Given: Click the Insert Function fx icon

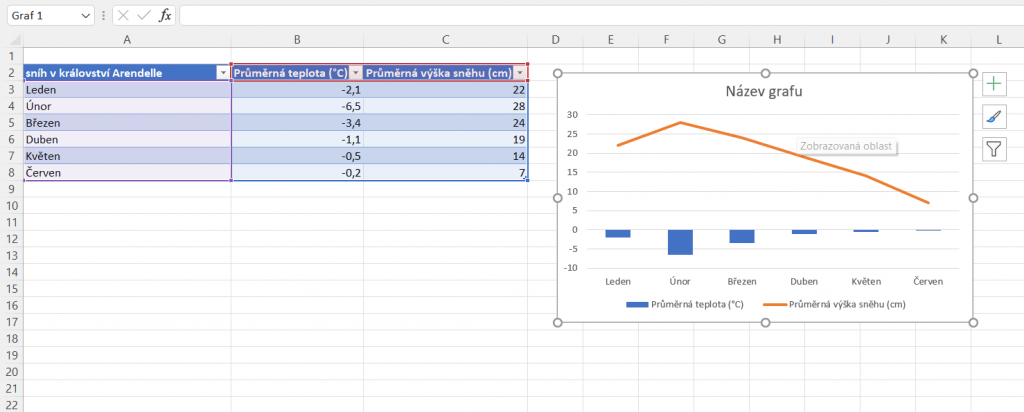Looking at the screenshot, I should (x=165, y=16).
